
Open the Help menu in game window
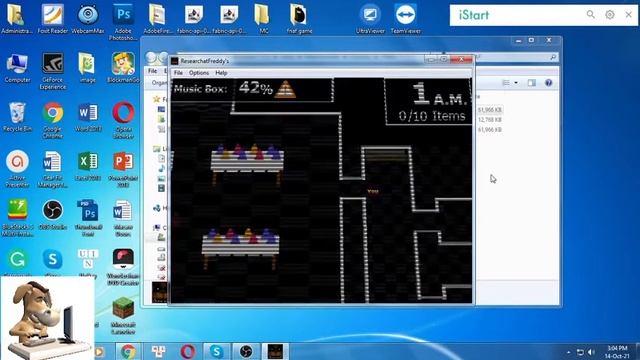[x=221, y=73]
